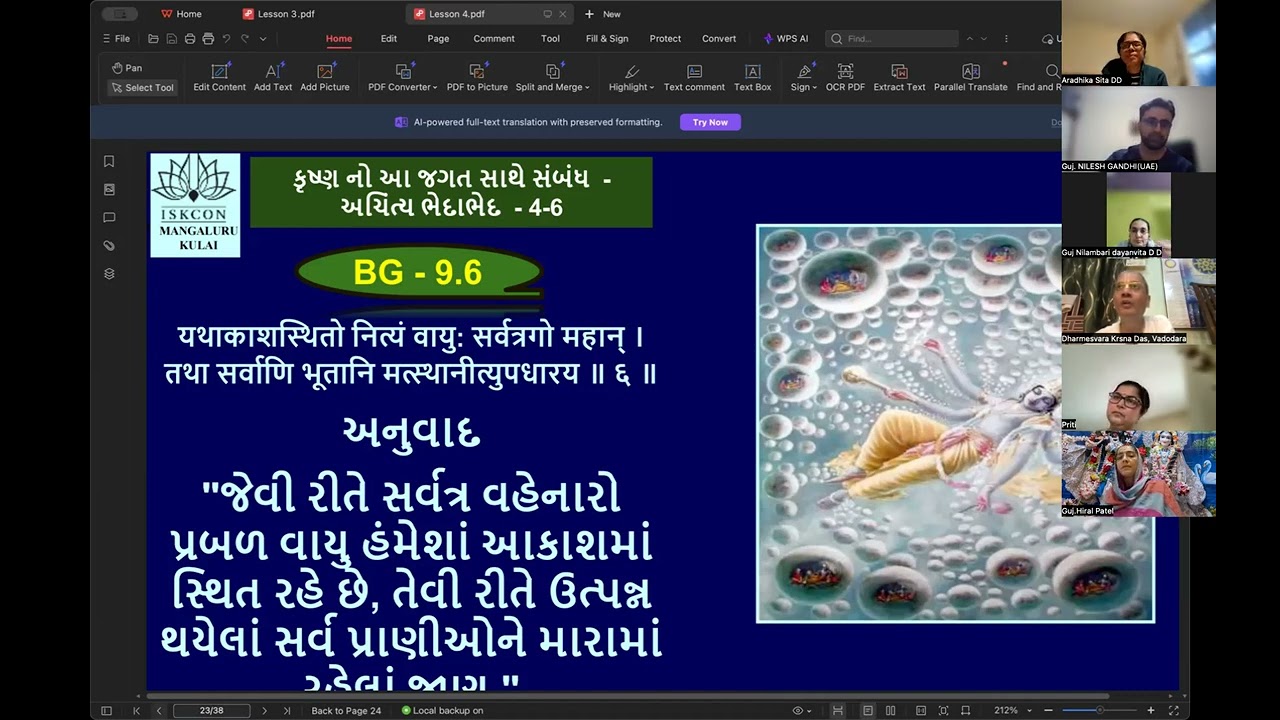Viewport: 1280px width, 720px height.
Task: Open Extract Text tool
Action: pyautogui.click(x=899, y=78)
